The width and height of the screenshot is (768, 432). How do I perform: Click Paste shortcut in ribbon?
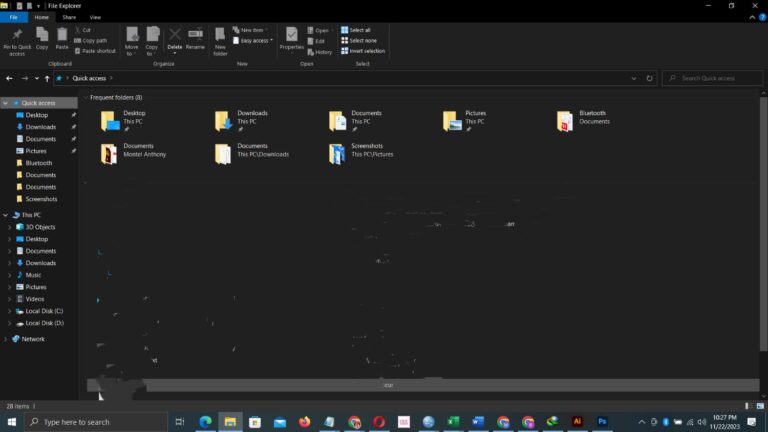coord(95,51)
